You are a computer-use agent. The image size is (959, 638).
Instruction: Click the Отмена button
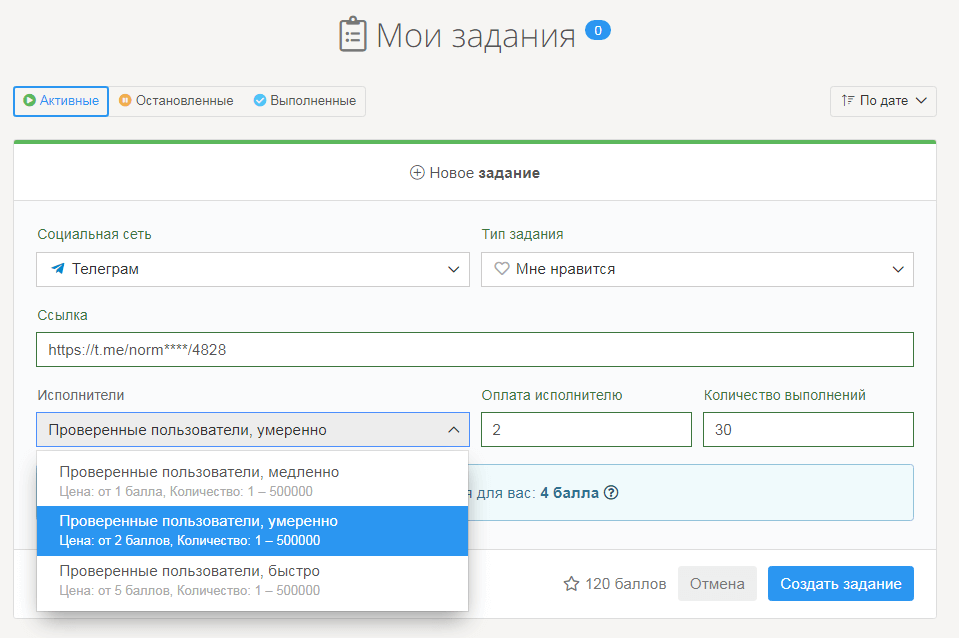tap(717, 584)
